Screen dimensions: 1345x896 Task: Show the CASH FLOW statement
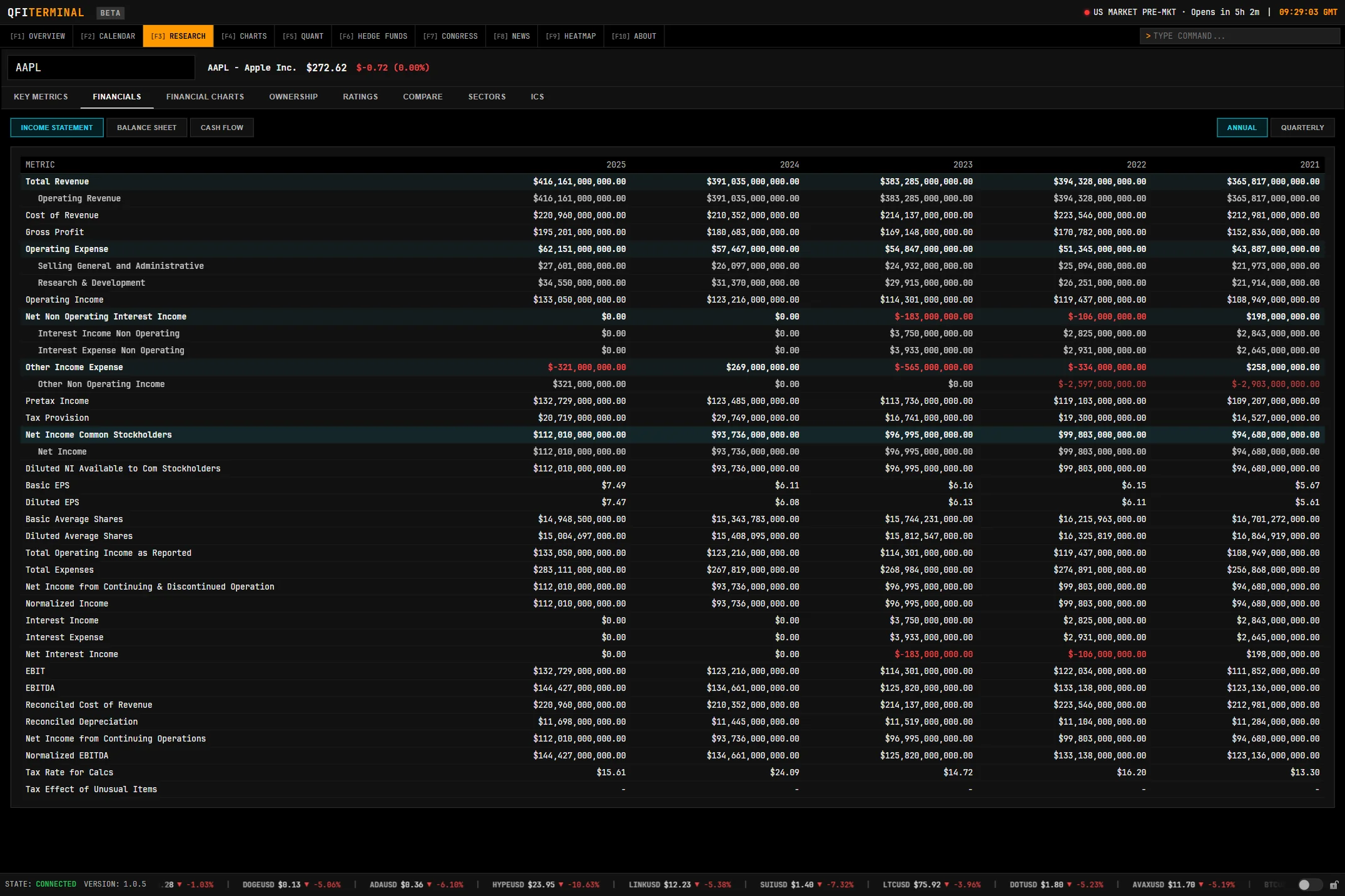pyautogui.click(x=221, y=128)
